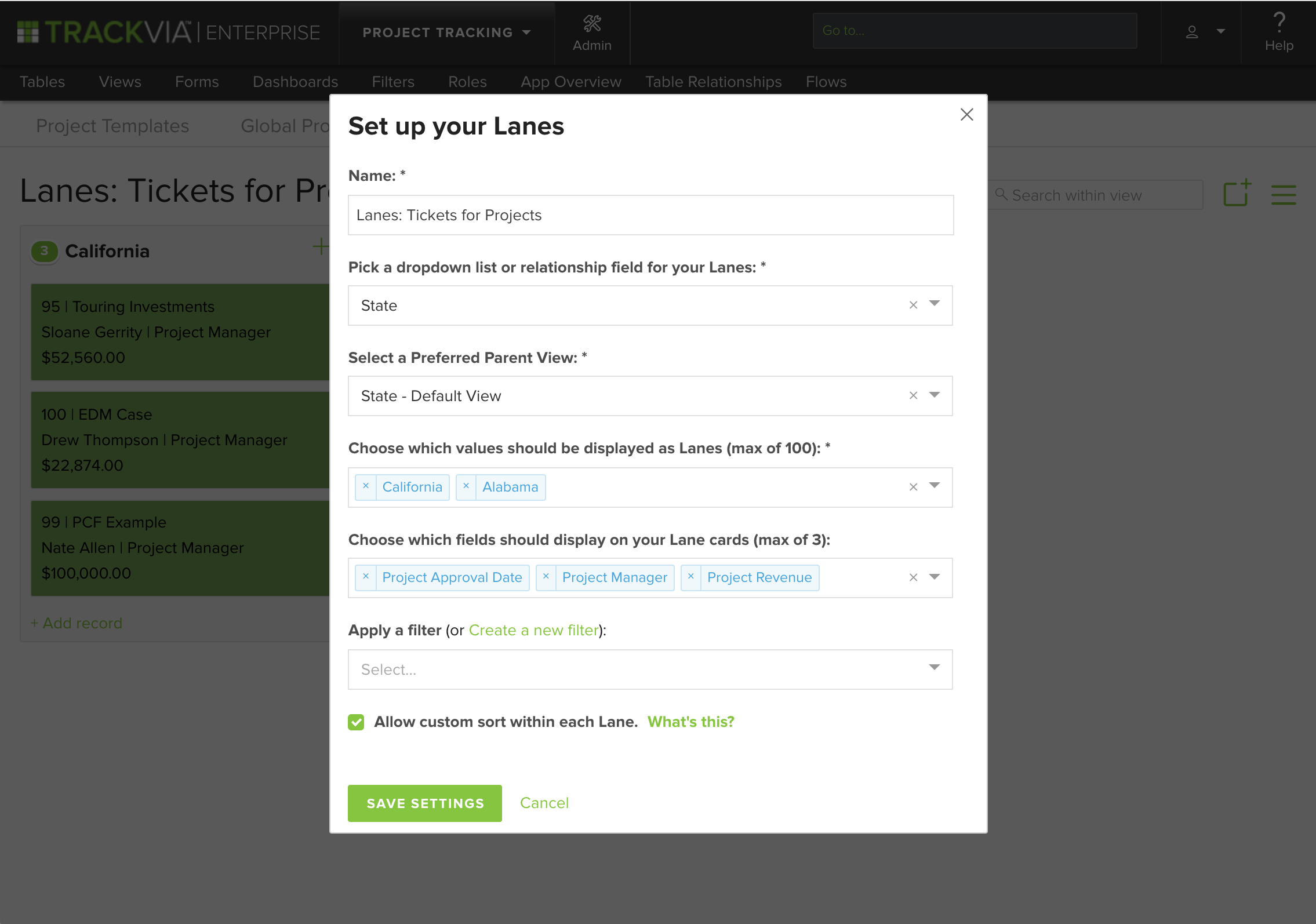Close the Set up your Lanes dialog
The image size is (1316, 924).
966,115
